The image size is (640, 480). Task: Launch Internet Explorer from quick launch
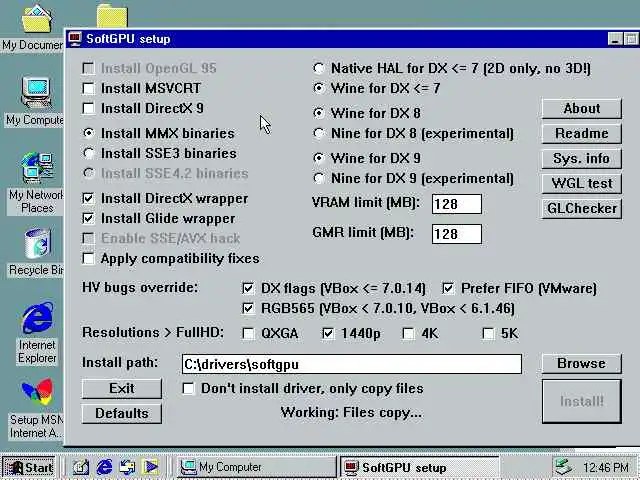click(x=104, y=467)
